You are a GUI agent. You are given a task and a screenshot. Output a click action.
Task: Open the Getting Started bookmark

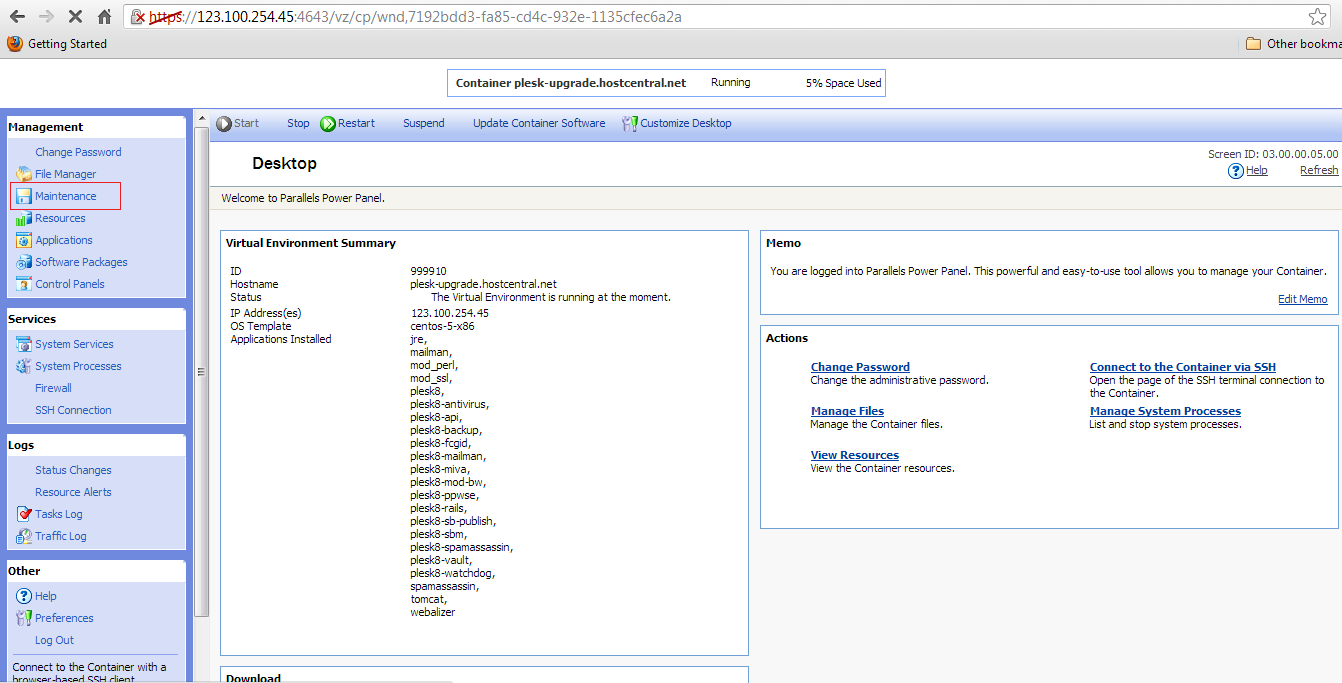(57, 44)
